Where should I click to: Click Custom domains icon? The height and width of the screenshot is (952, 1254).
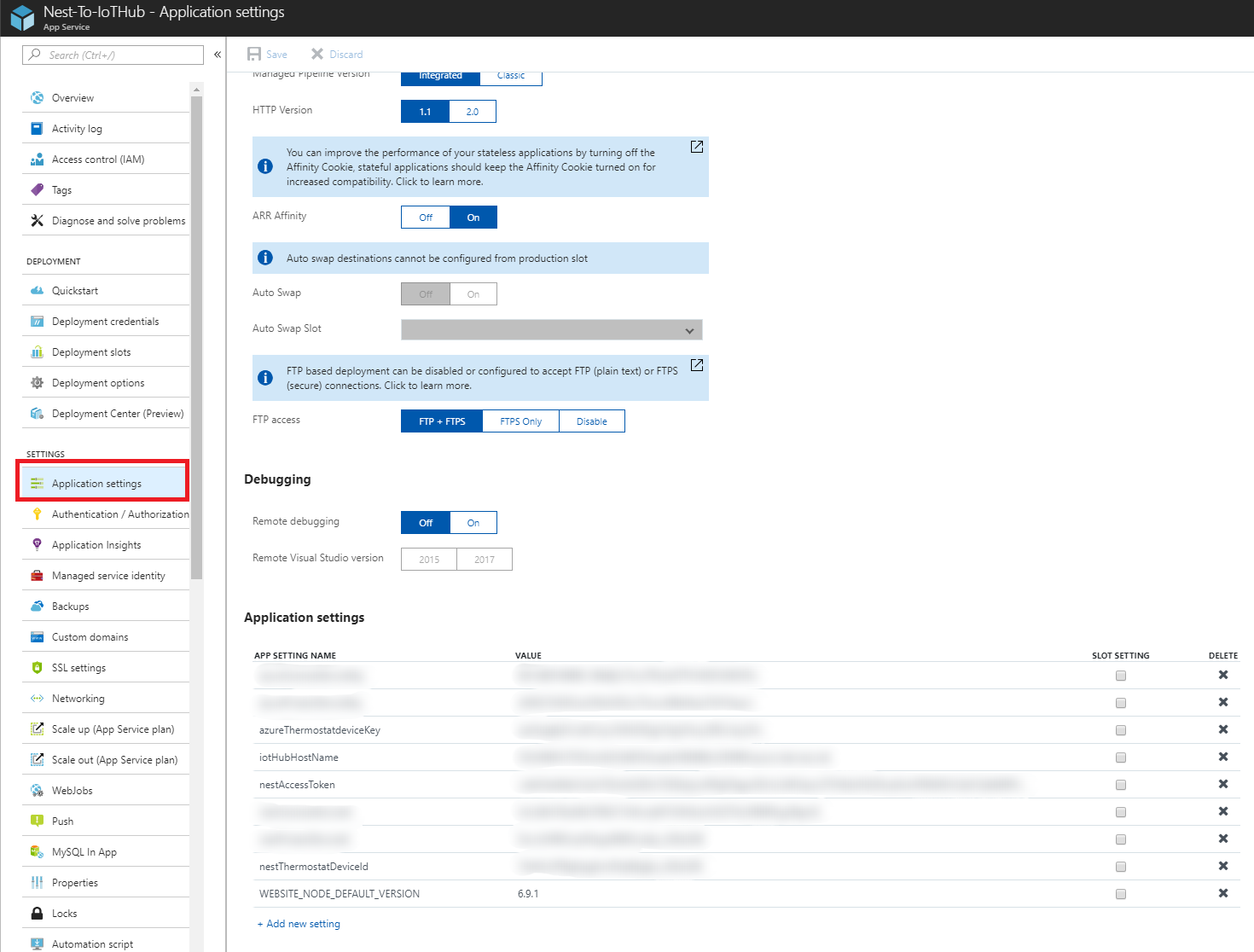[37, 637]
